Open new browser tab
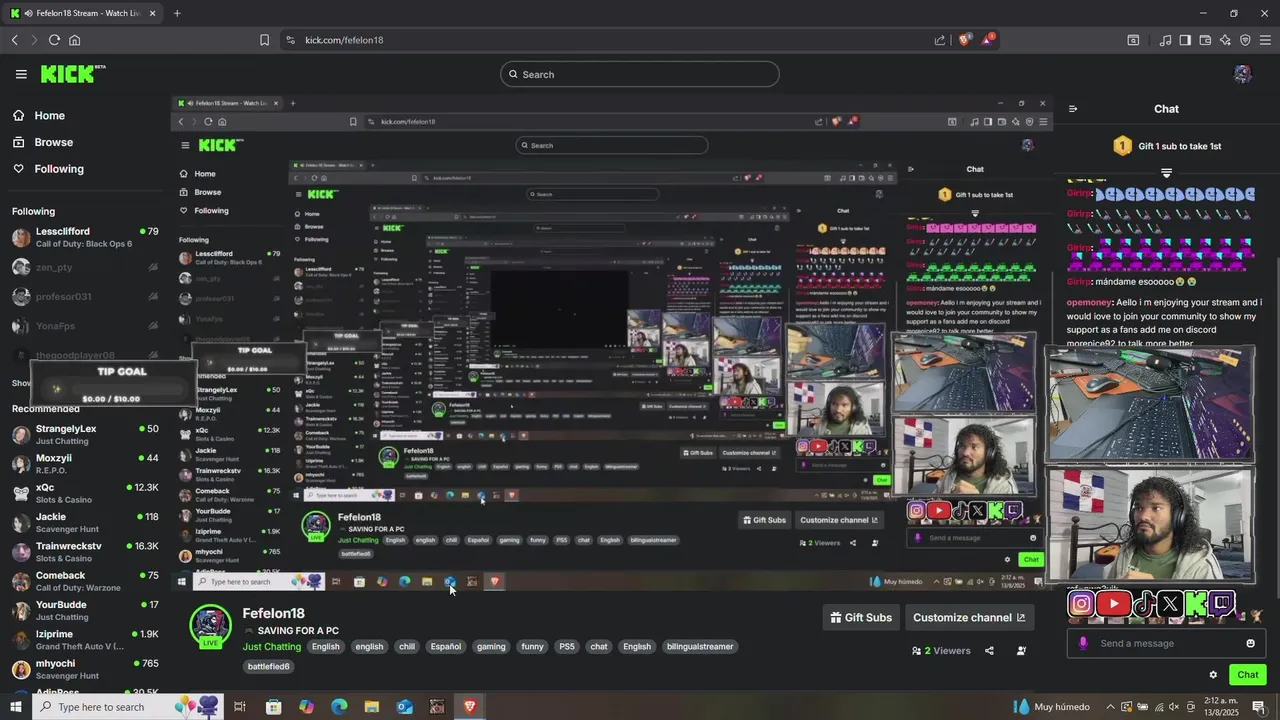 (x=177, y=13)
